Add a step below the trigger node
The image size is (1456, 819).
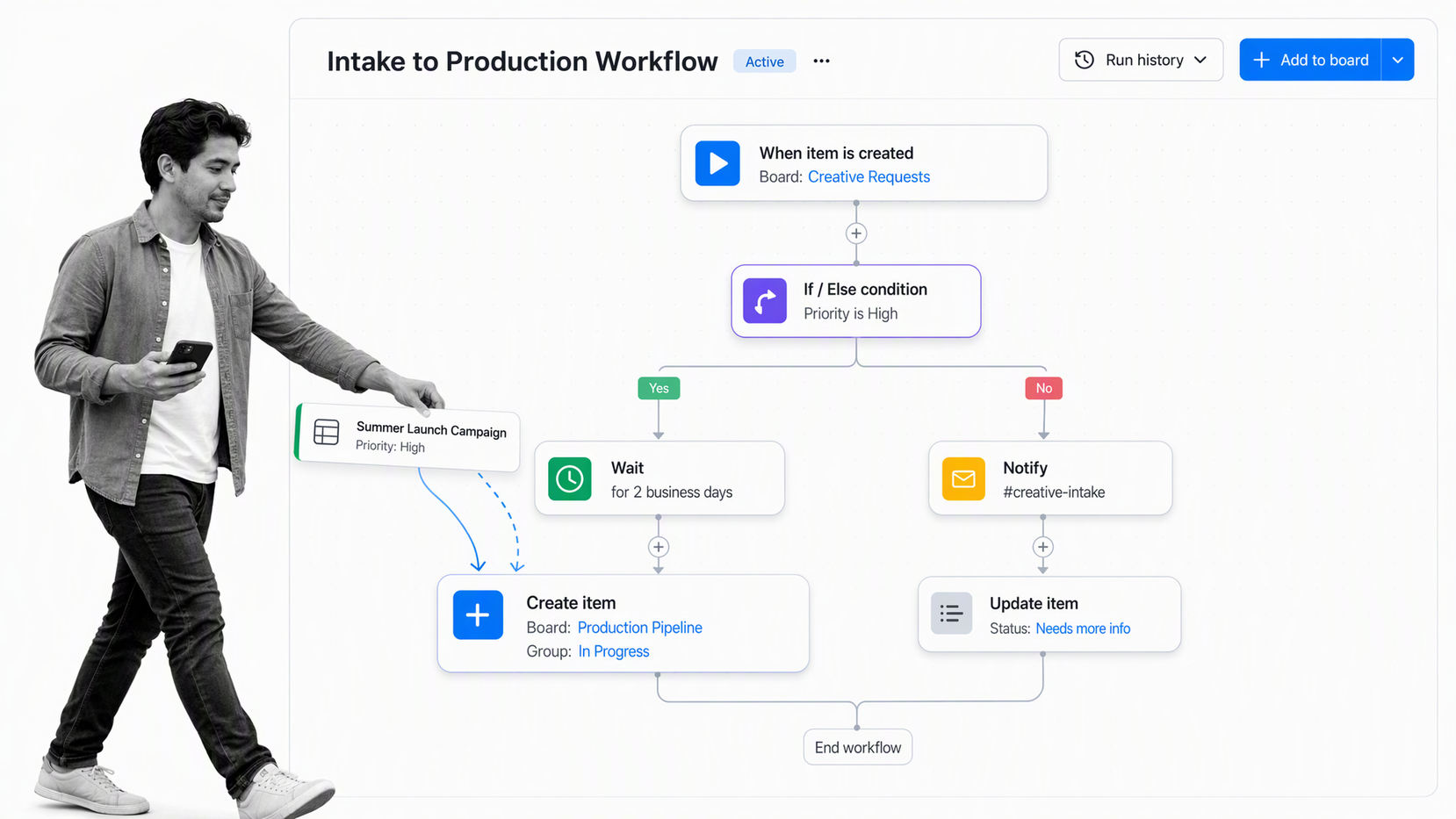pyautogui.click(x=856, y=233)
